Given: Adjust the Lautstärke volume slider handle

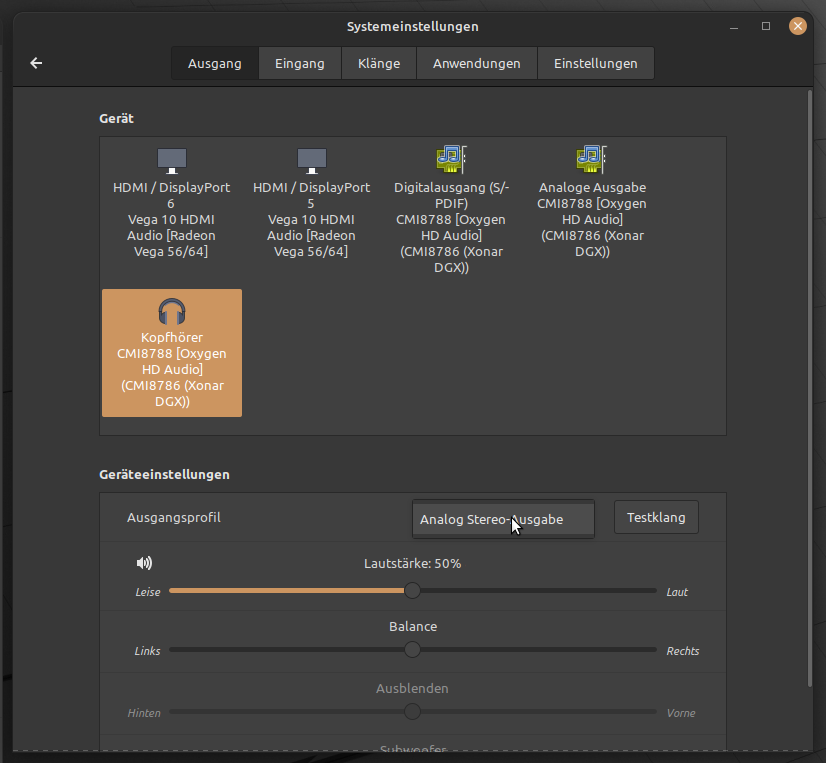Looking at the screenshot, I should (x=412, y=591).
